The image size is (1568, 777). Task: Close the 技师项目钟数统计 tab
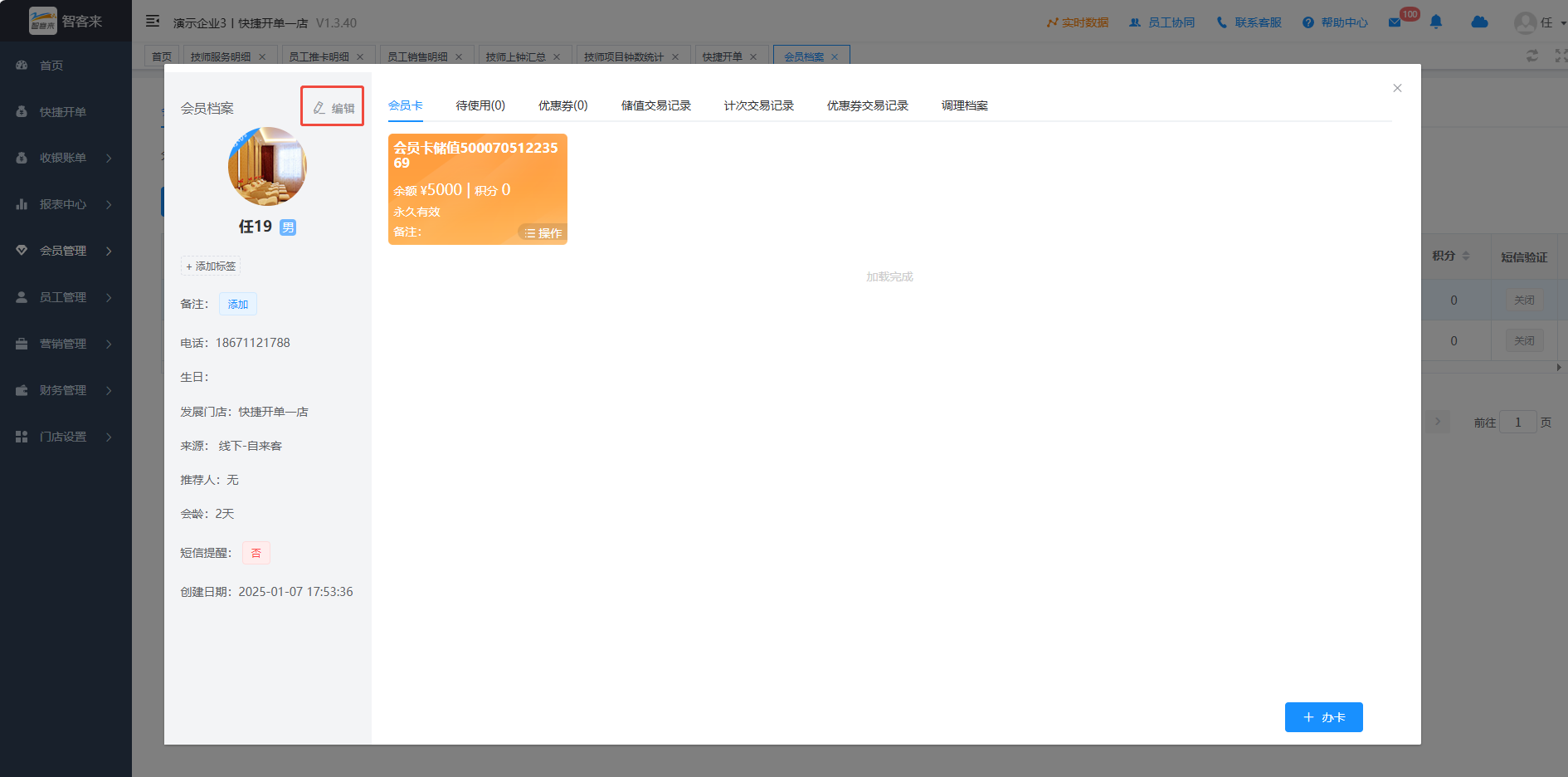tap(675, 57)
